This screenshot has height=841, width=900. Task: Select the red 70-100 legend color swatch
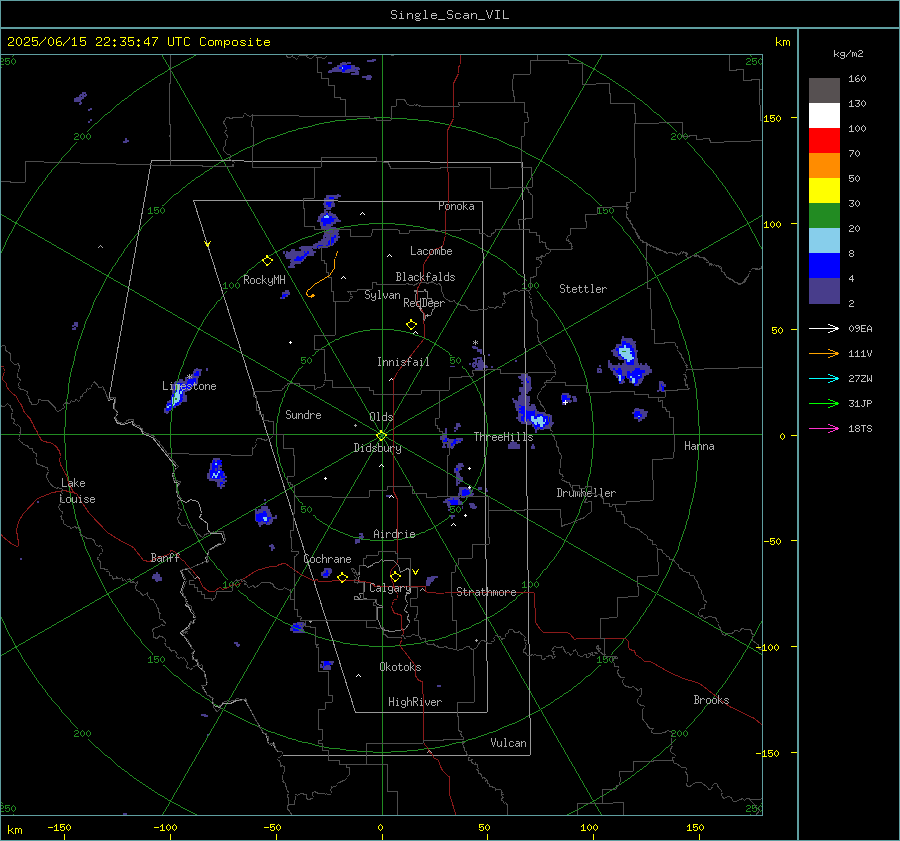824,141
